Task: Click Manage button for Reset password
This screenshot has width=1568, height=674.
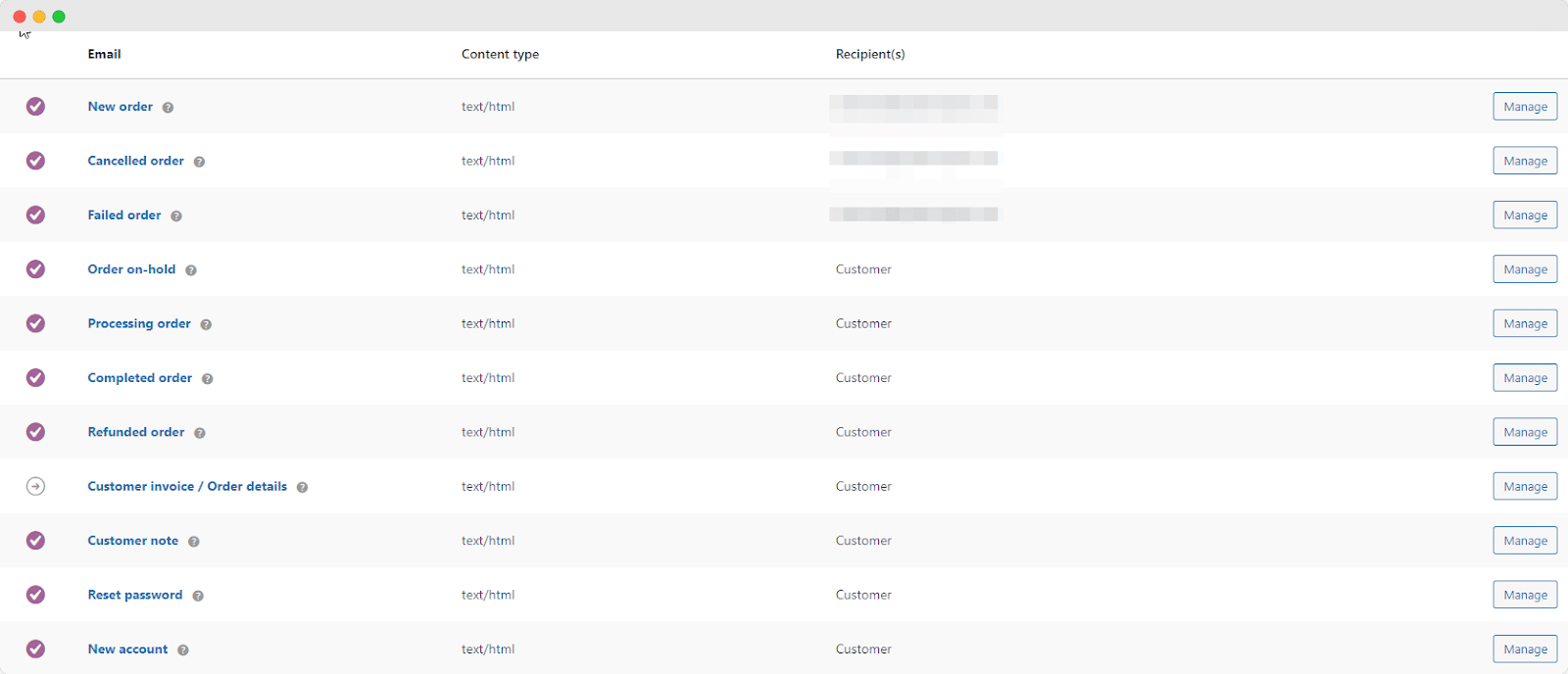Action: click(1525, 595)
